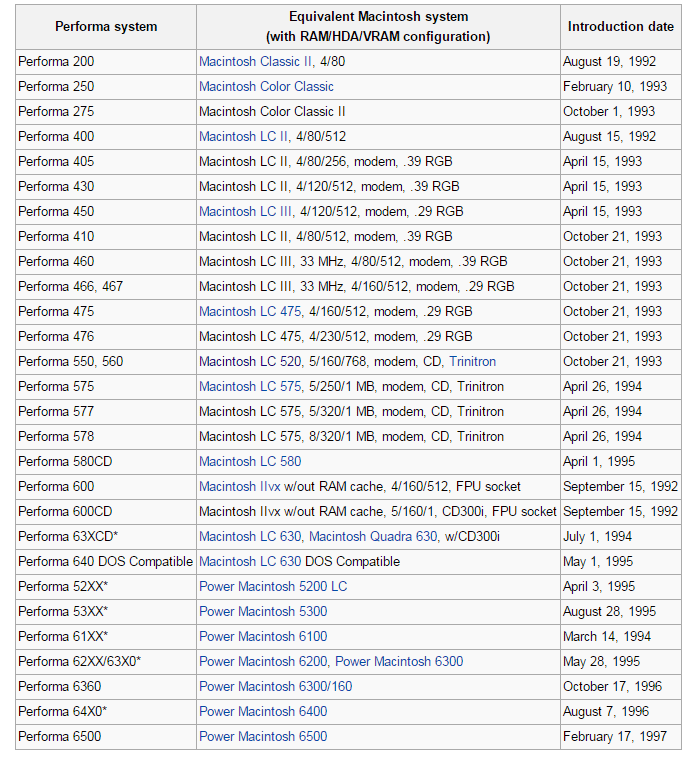Click the August 15, 1992 date
Viewport: 693px width, 759px height.
coord(609,137)
